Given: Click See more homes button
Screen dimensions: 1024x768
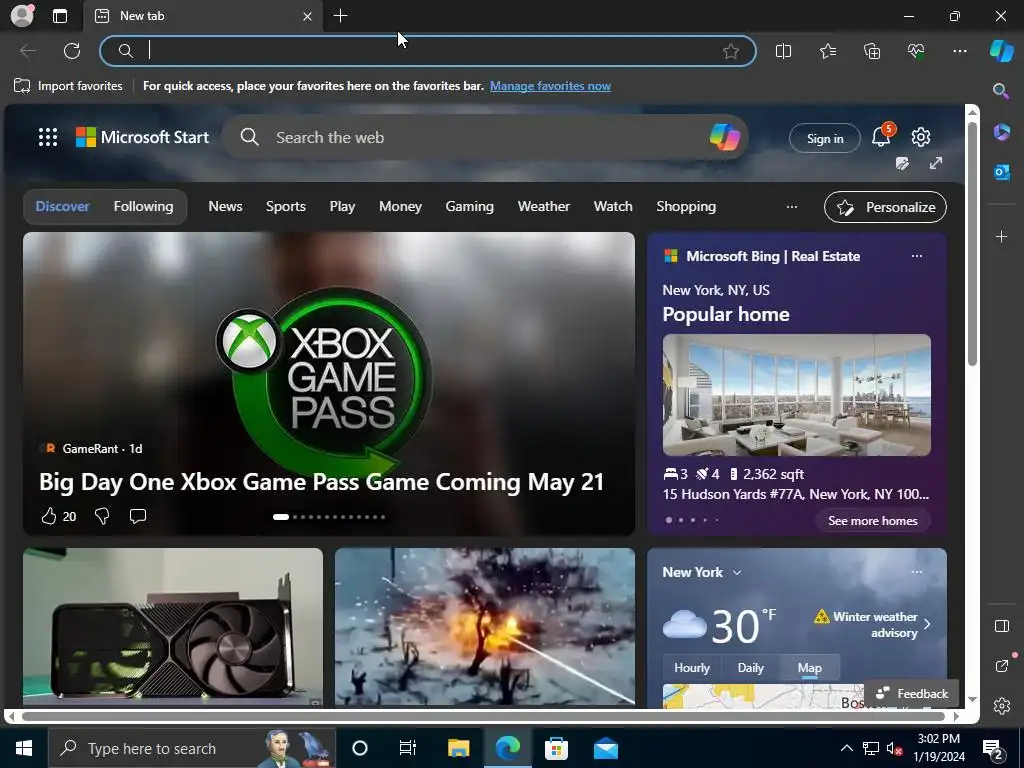Looking at the screenshot, I should 872,520.
